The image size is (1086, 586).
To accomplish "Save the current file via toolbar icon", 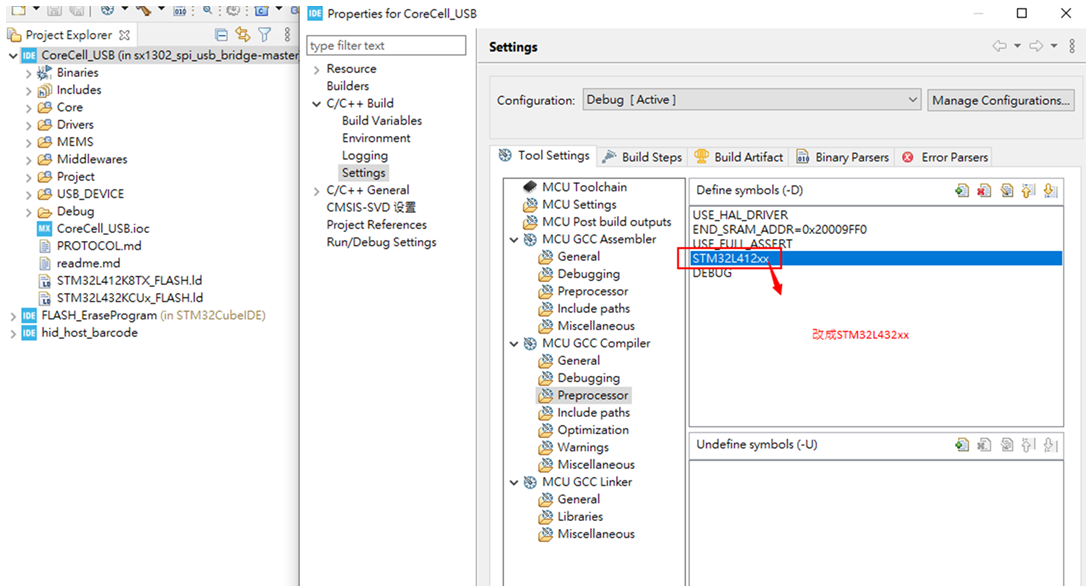I will click(53, 10).
